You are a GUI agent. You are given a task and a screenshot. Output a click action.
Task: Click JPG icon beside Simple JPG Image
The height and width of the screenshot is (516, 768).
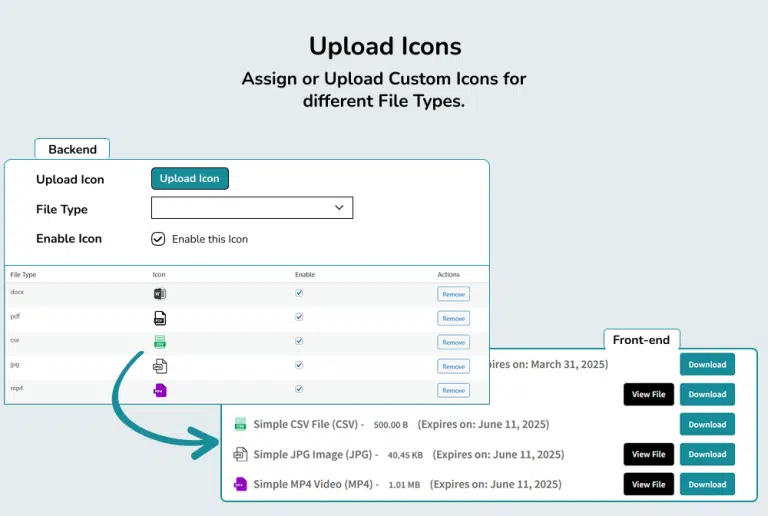tap(240, 454)
